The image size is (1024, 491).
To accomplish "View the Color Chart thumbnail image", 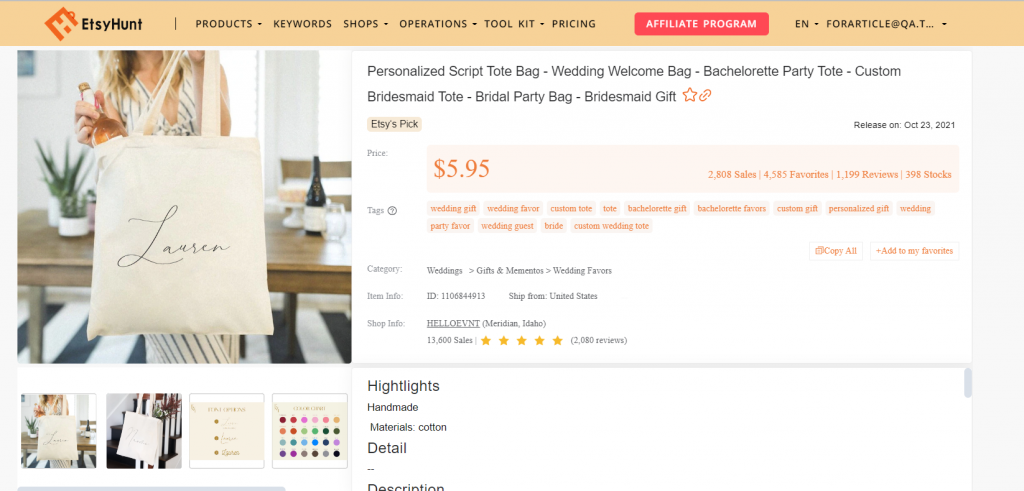I will pyautogui.click(x=309, y=430).
